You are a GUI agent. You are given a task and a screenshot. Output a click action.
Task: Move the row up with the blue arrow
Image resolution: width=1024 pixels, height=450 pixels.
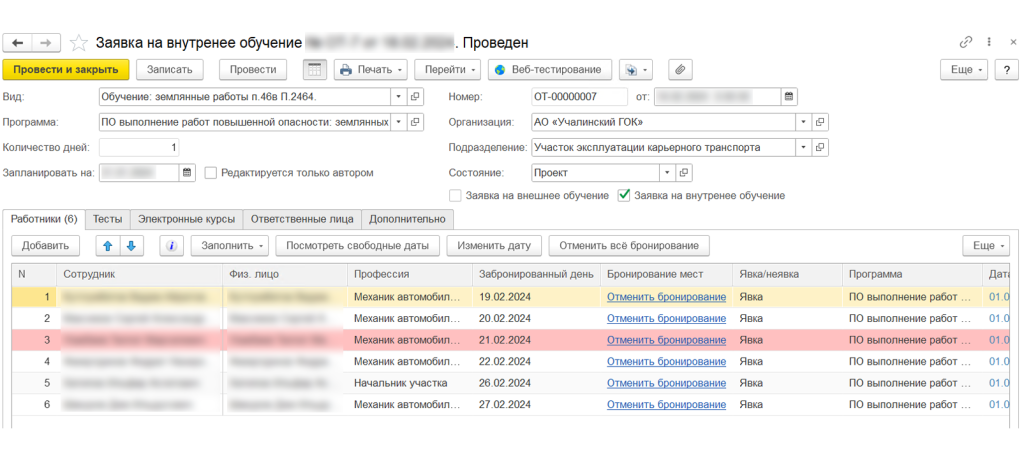(108, 246)
